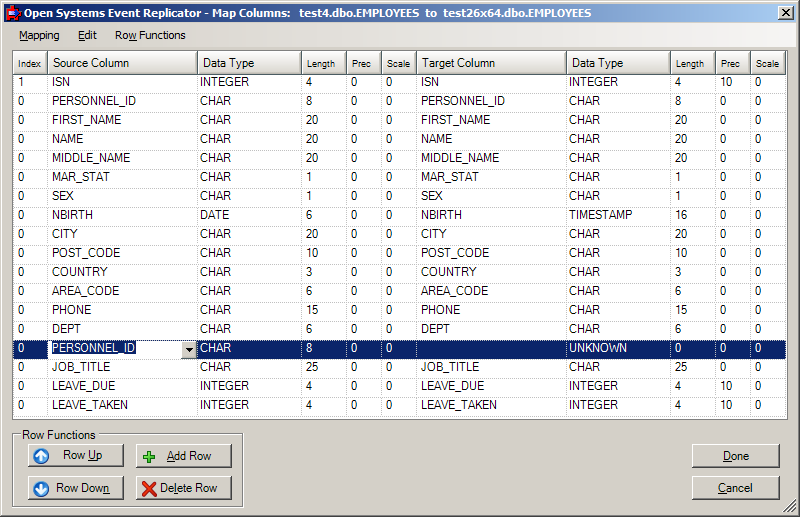Image resolution: width=800 pixels, height=517 pixels.
Task: Click the UNKNOWN target data type cell
Action: click(x=618, y=349)
